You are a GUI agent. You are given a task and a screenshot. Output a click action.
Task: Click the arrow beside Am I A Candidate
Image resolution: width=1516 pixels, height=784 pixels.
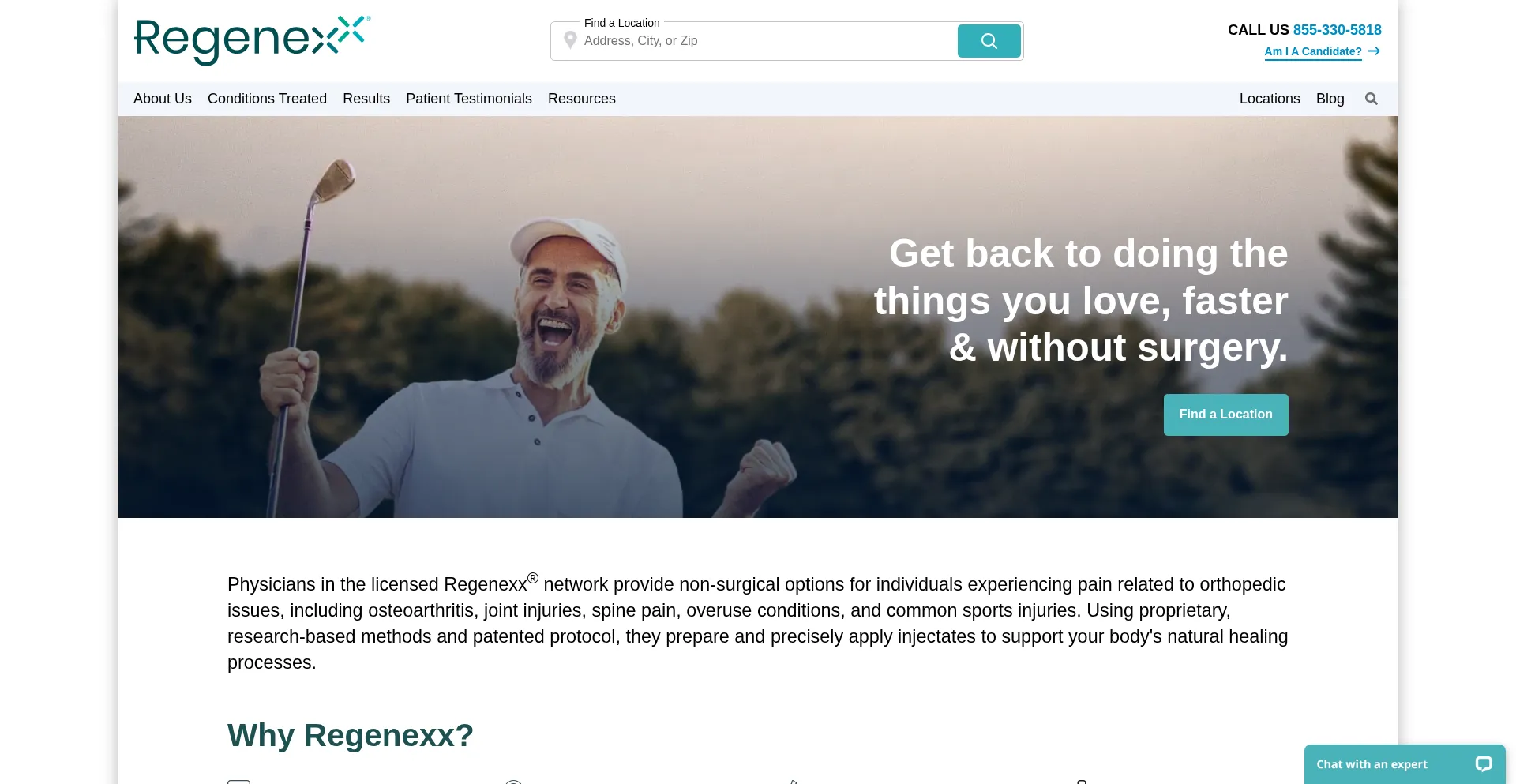[1374, 51]
